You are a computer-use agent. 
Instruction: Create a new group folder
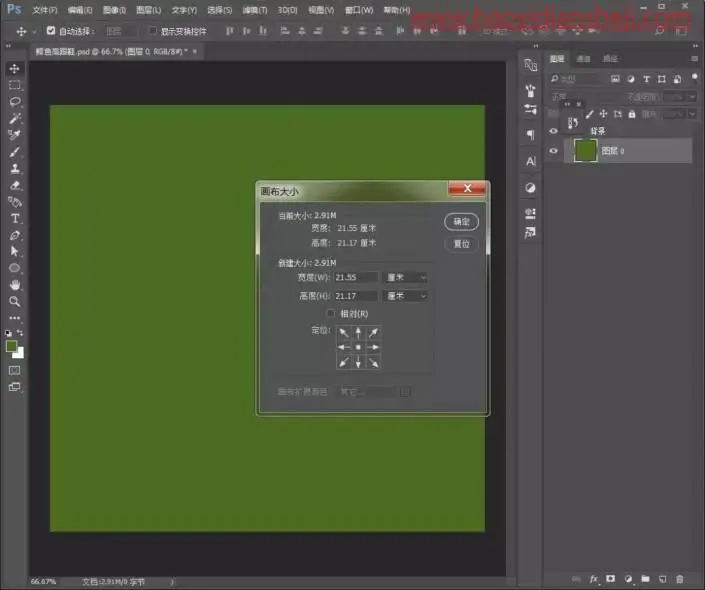(645, 579)
